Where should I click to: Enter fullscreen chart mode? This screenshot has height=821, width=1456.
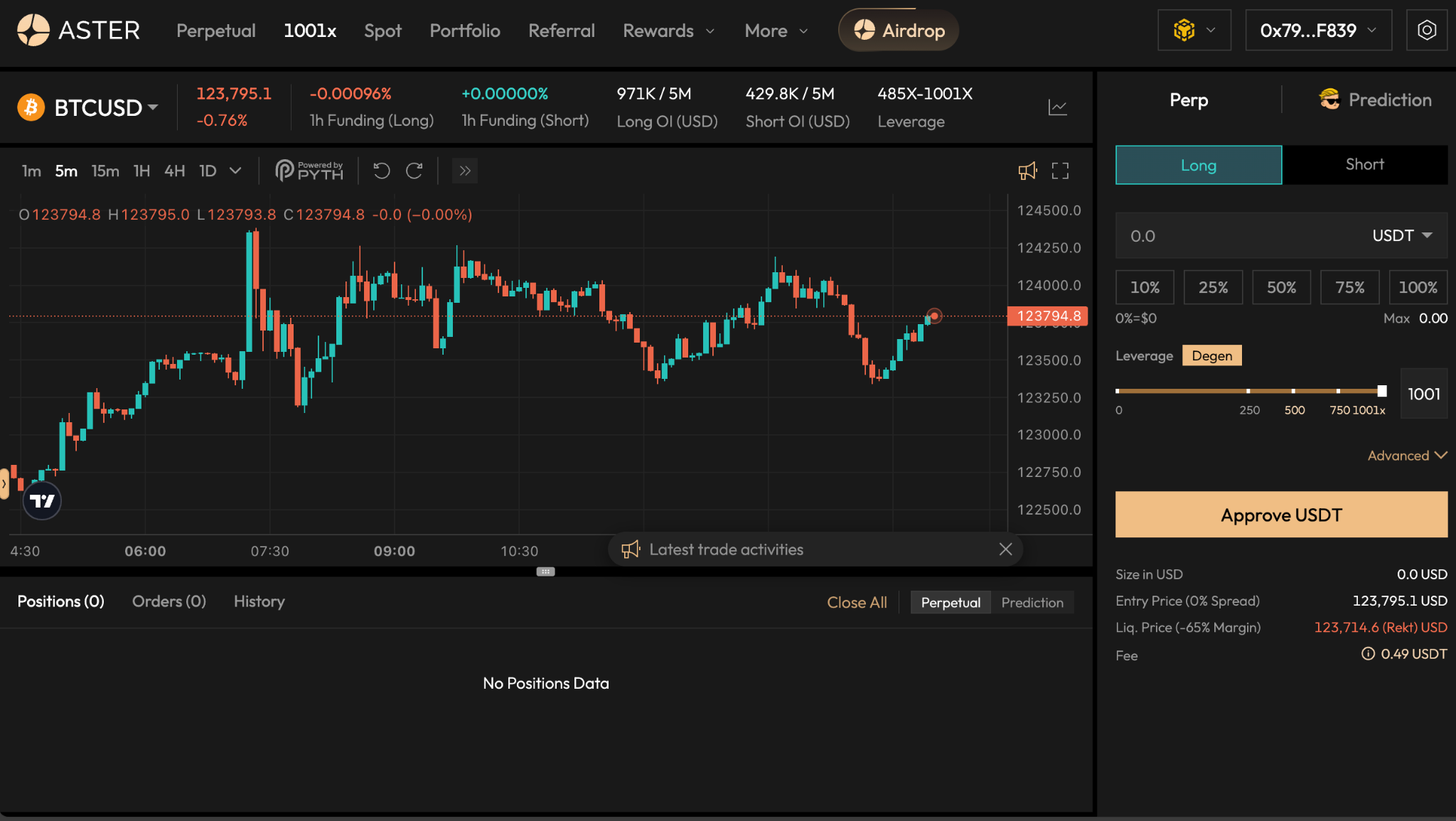1060,171
